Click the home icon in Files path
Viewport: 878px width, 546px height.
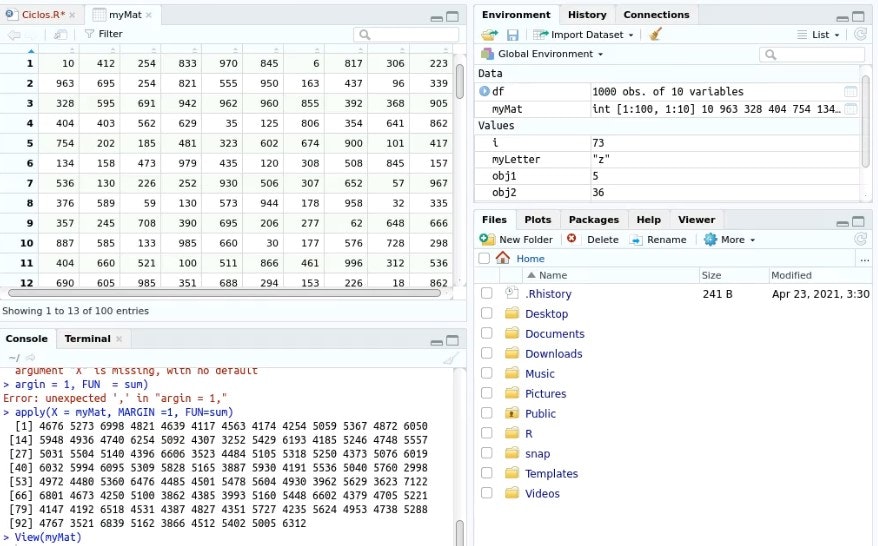pyautogui.click(x=502, y=258)
